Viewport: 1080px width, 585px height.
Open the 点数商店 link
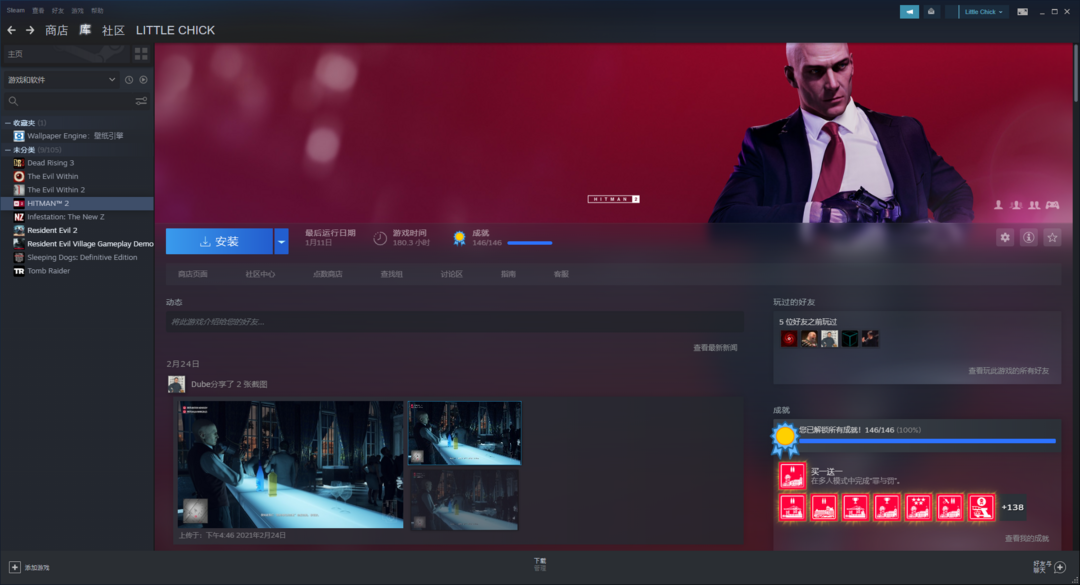click(328, 274)
